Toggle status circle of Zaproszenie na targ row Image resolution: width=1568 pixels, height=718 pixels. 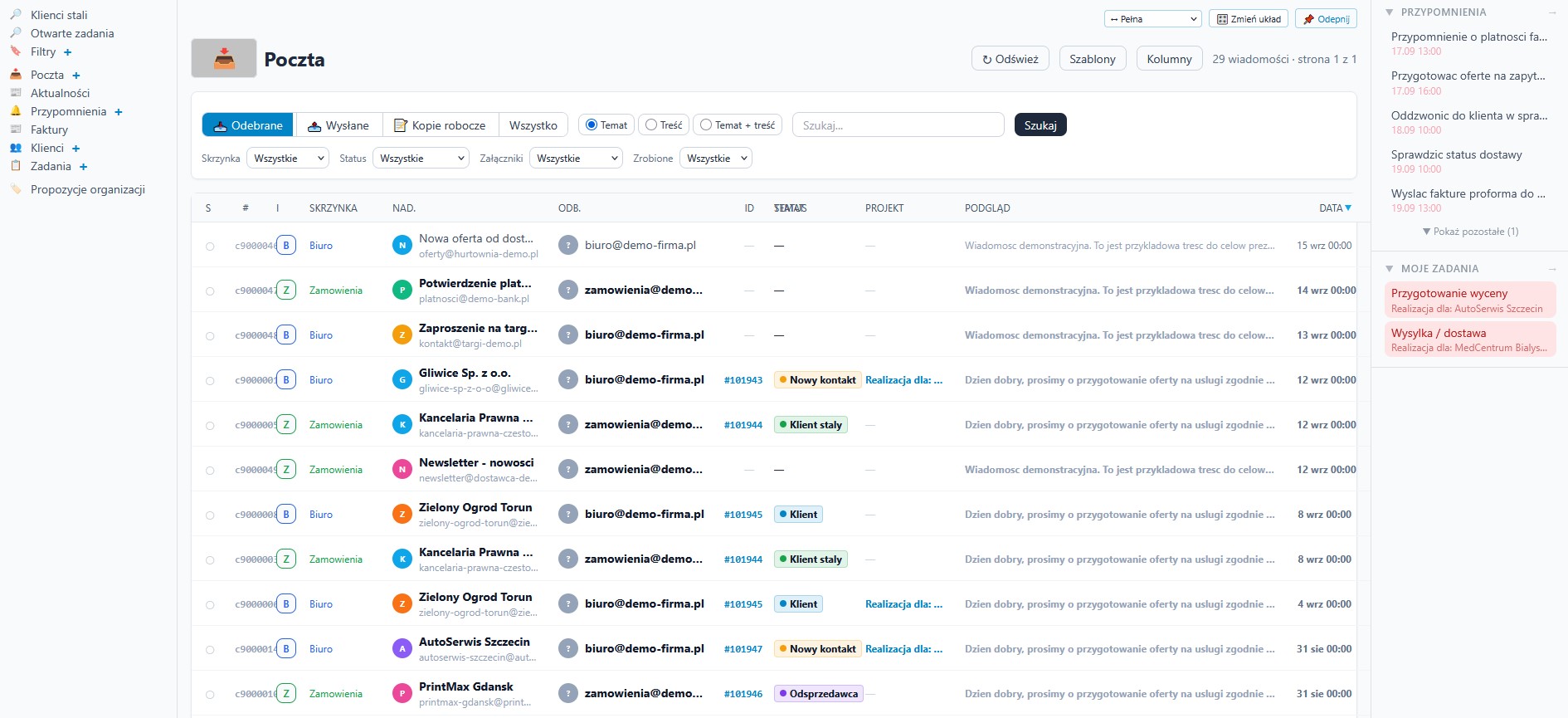click(x=210, y=336)
